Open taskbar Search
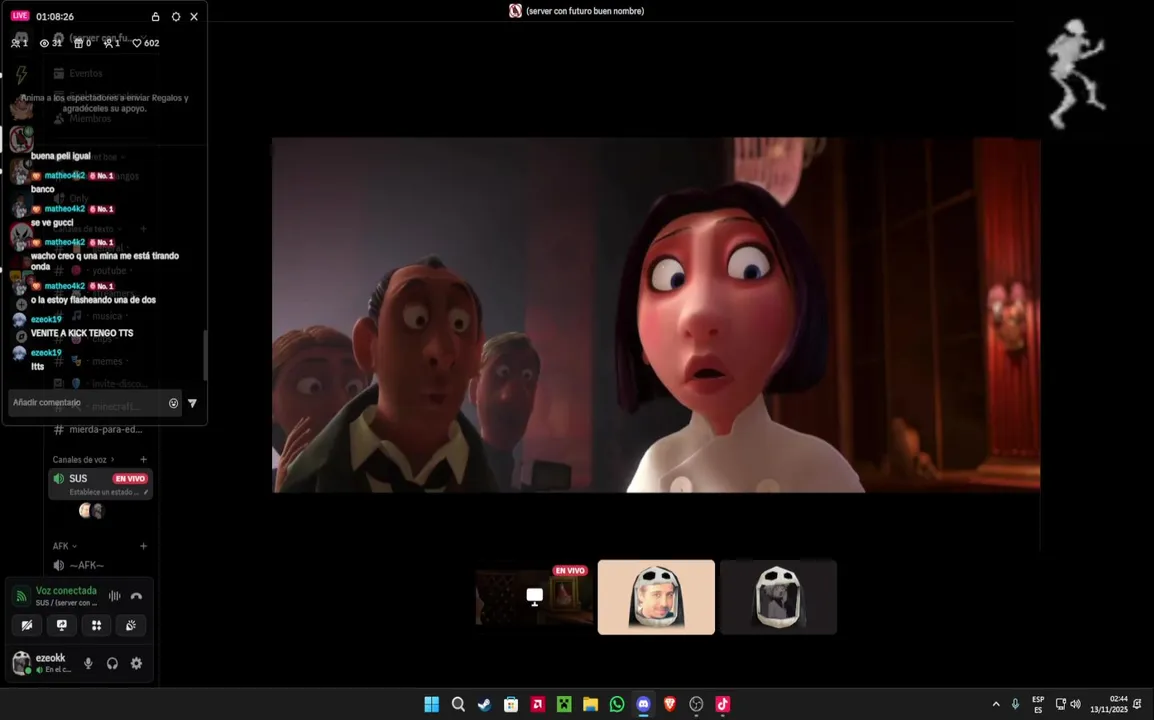Screen dimensions: 1154x720 (x=458, y=705)
